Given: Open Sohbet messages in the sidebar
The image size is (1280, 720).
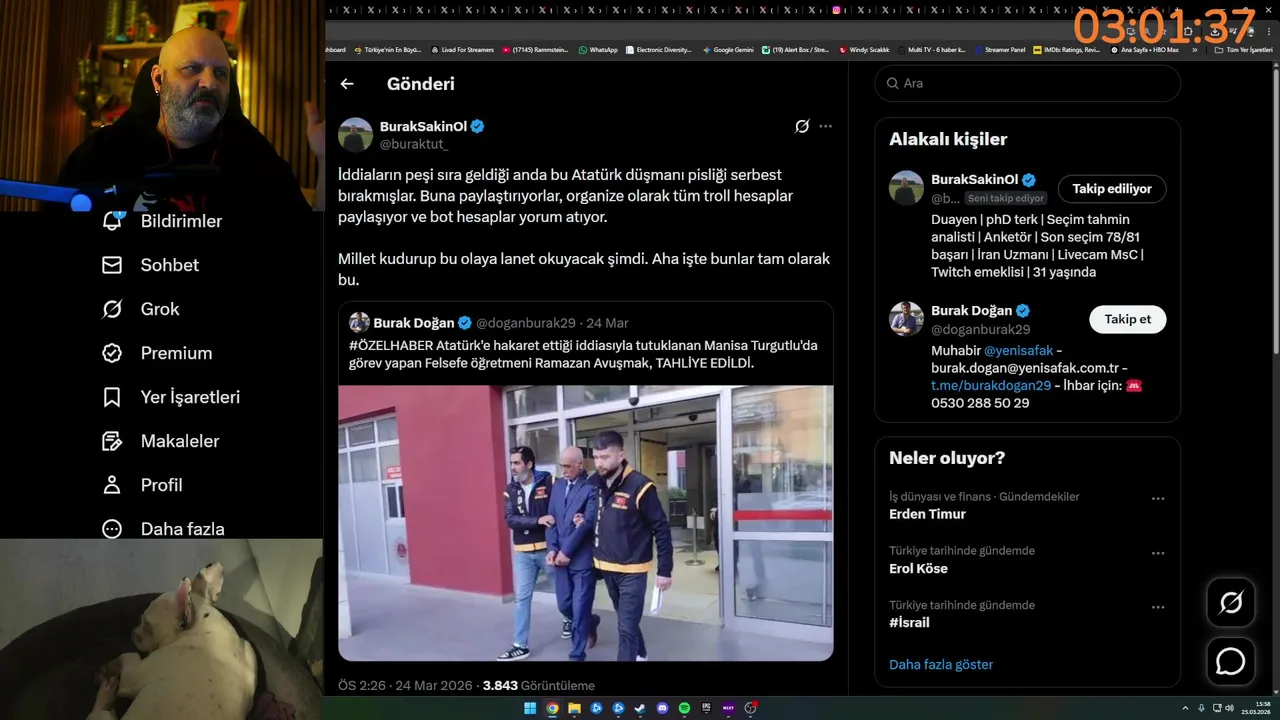Looking at the screenshot, I should (x=150, y=265).
